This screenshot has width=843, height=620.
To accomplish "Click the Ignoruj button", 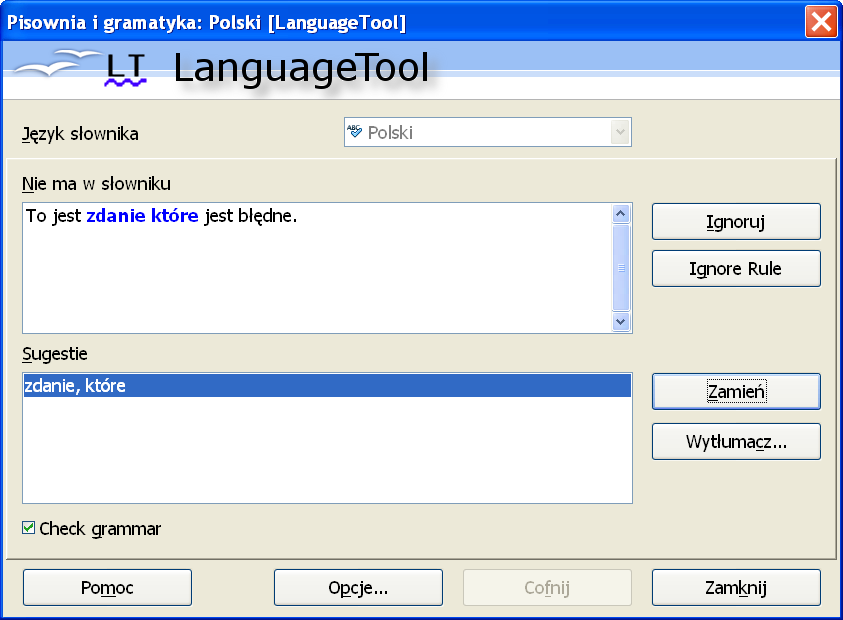I will coord(736,222).
